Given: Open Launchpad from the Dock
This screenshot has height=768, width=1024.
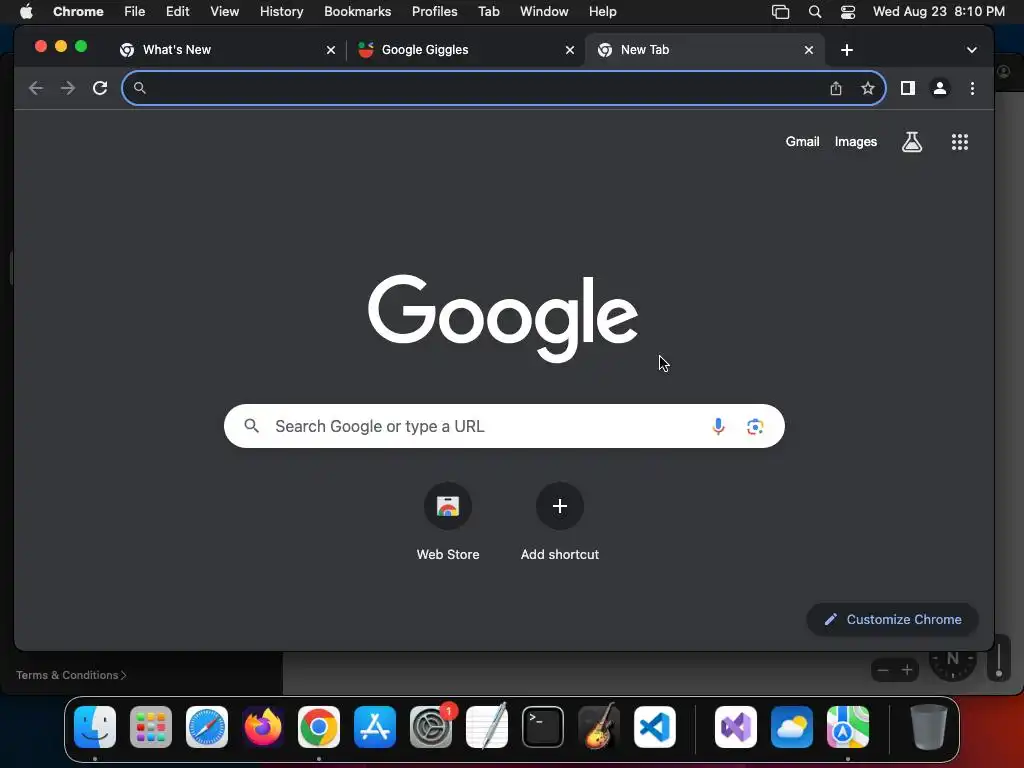Looking at the screenshot, I should tap(151, 727).
